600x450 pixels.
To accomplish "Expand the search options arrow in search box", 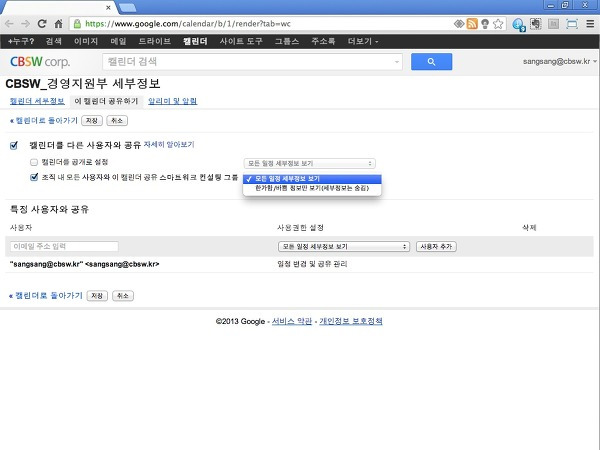I will [x=397, y=62].
